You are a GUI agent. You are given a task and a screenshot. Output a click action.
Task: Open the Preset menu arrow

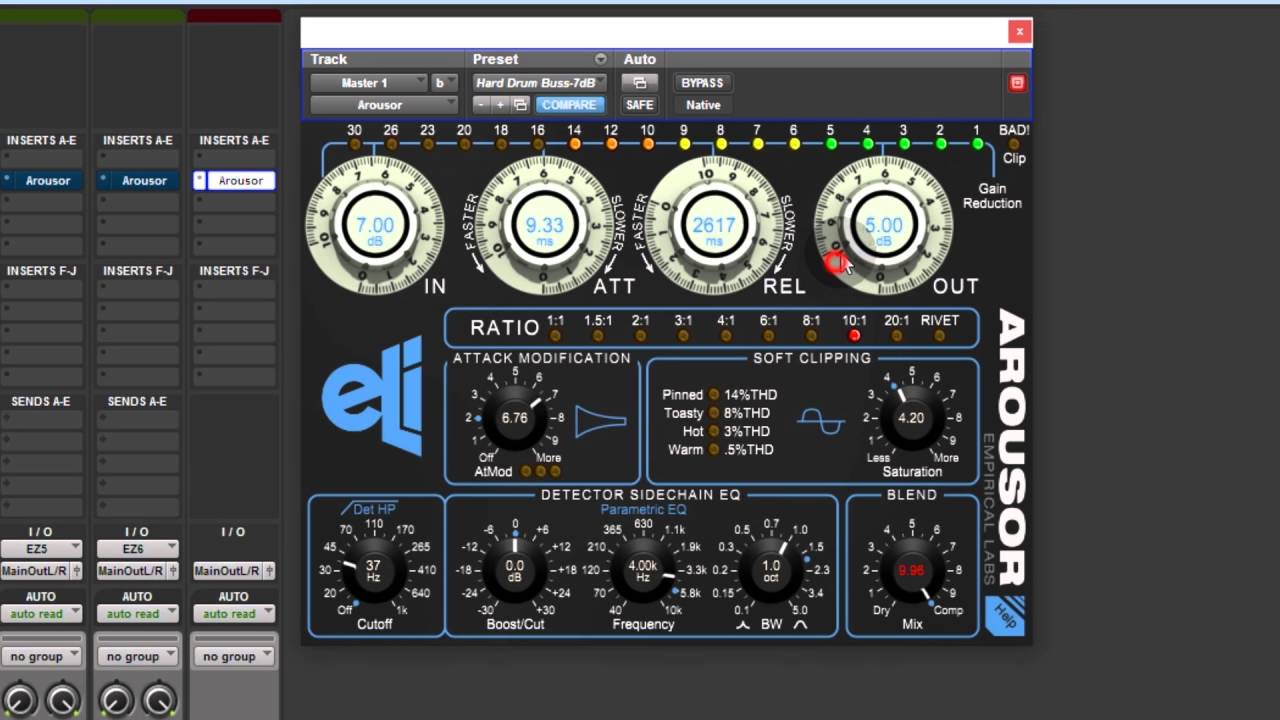(x=600, y=60)
